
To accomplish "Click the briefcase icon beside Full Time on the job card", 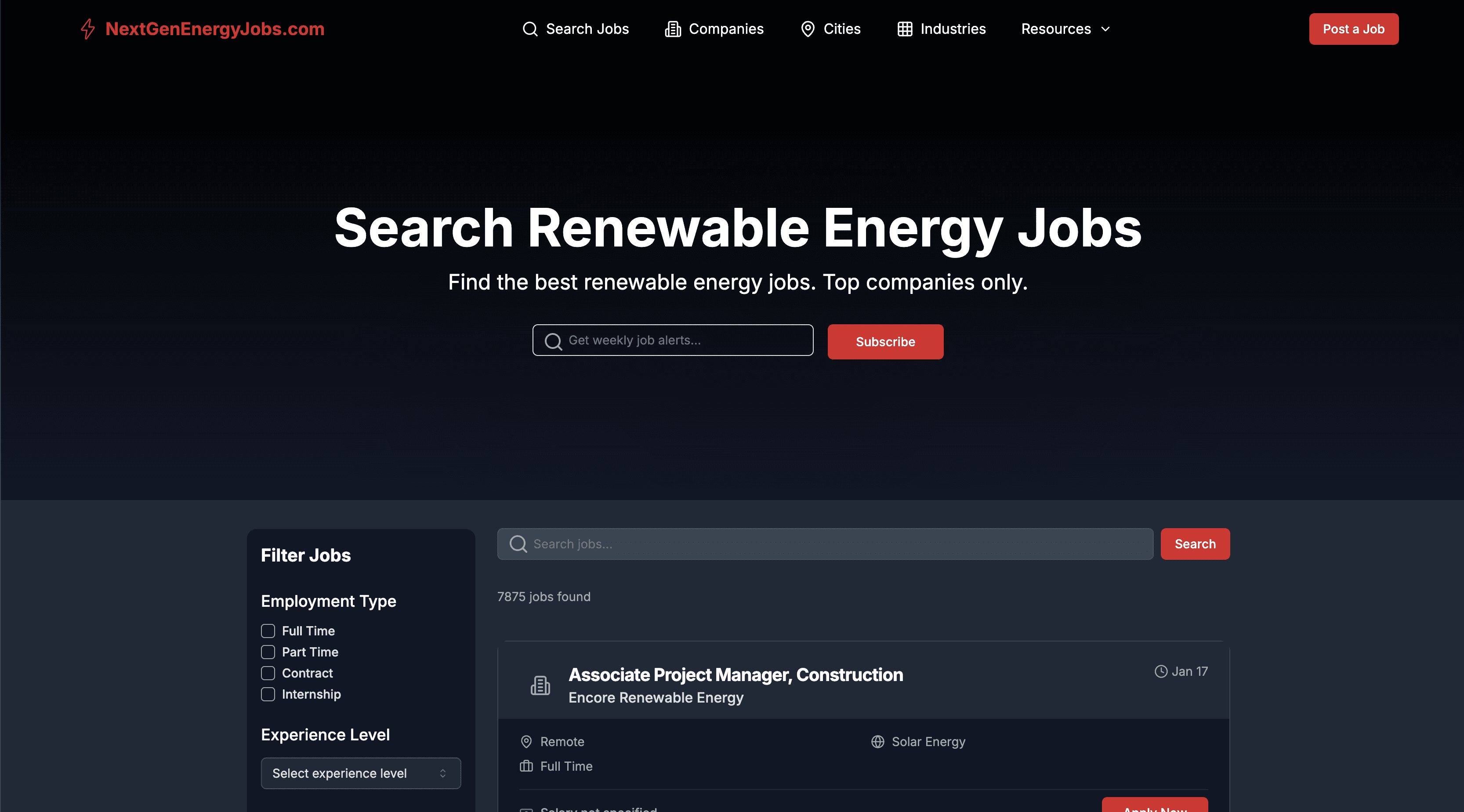I will [526, 766].
